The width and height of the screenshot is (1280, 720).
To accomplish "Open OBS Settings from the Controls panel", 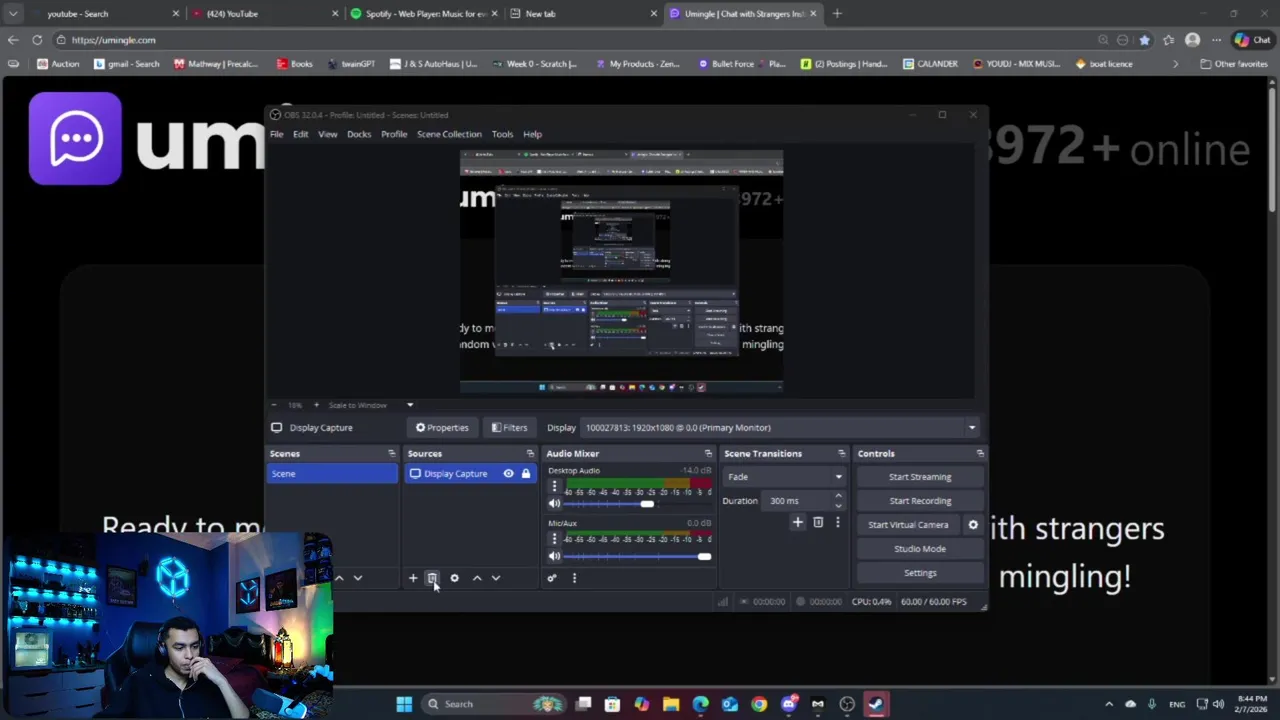I will coord(920,573).
